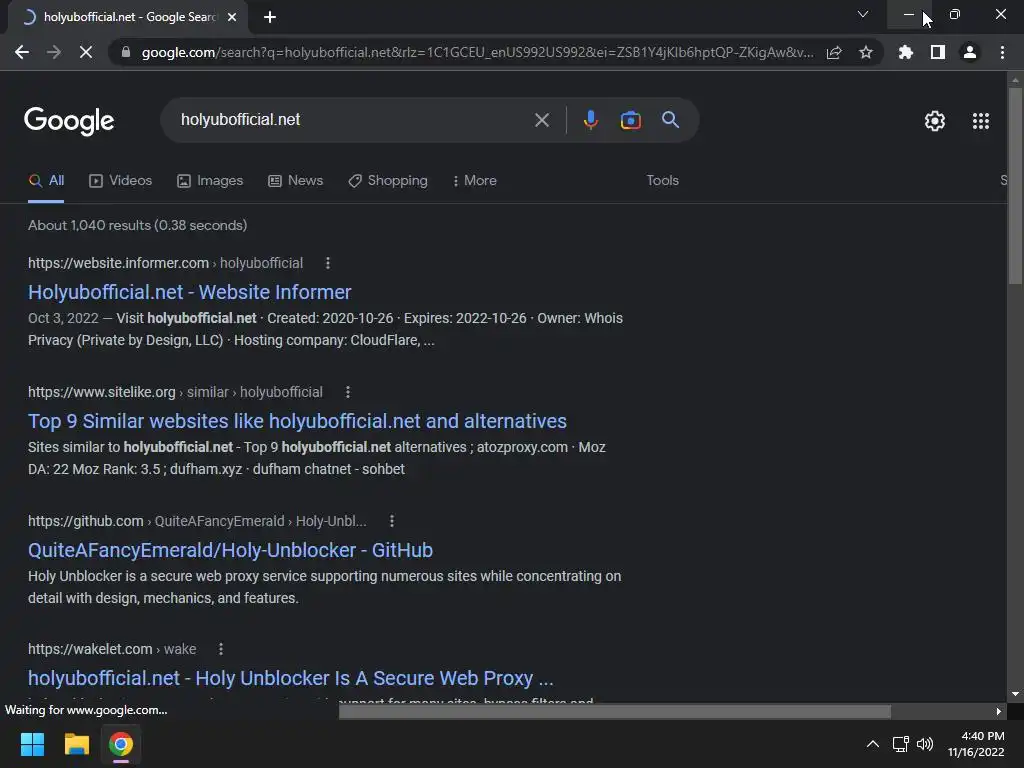Image resolution: width=1024 pixels, height=768 pixels.
Task: Search by voice microphone icon
Action: (x=590, y=120)
